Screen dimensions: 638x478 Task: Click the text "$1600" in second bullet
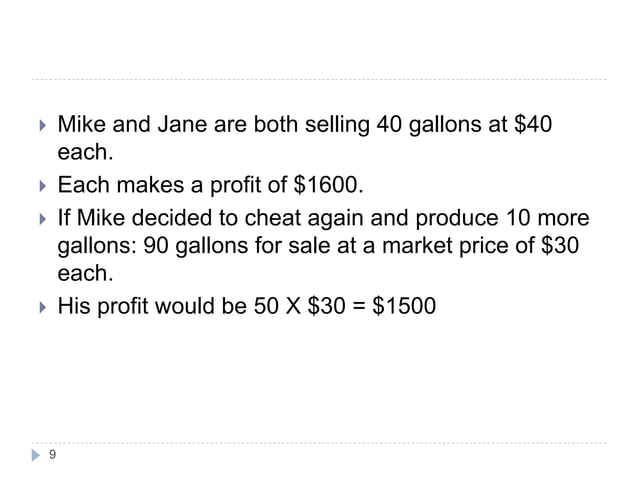pyautogui.click(x=326, y=185)
